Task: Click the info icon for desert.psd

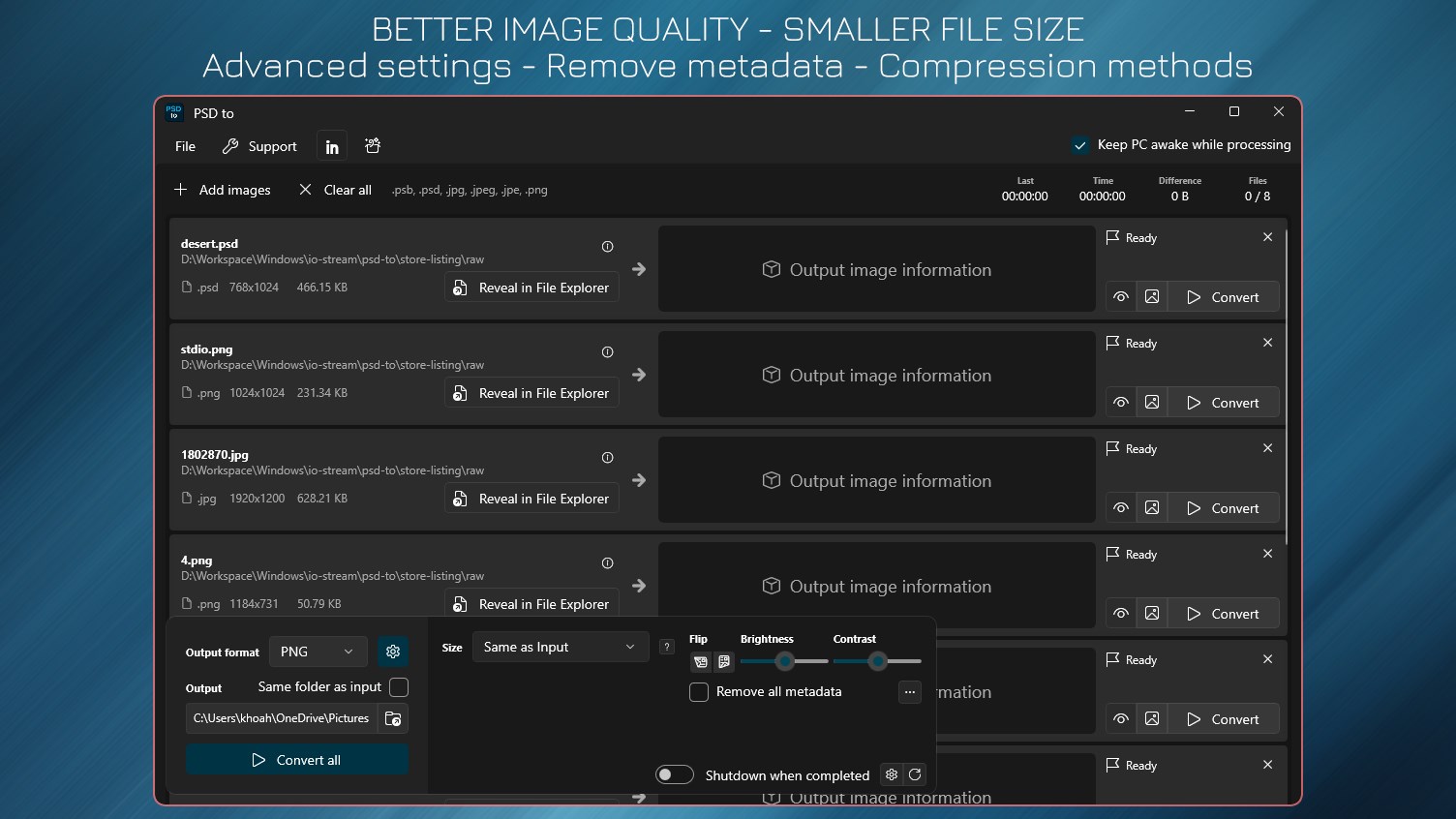Action: point(607,247)
